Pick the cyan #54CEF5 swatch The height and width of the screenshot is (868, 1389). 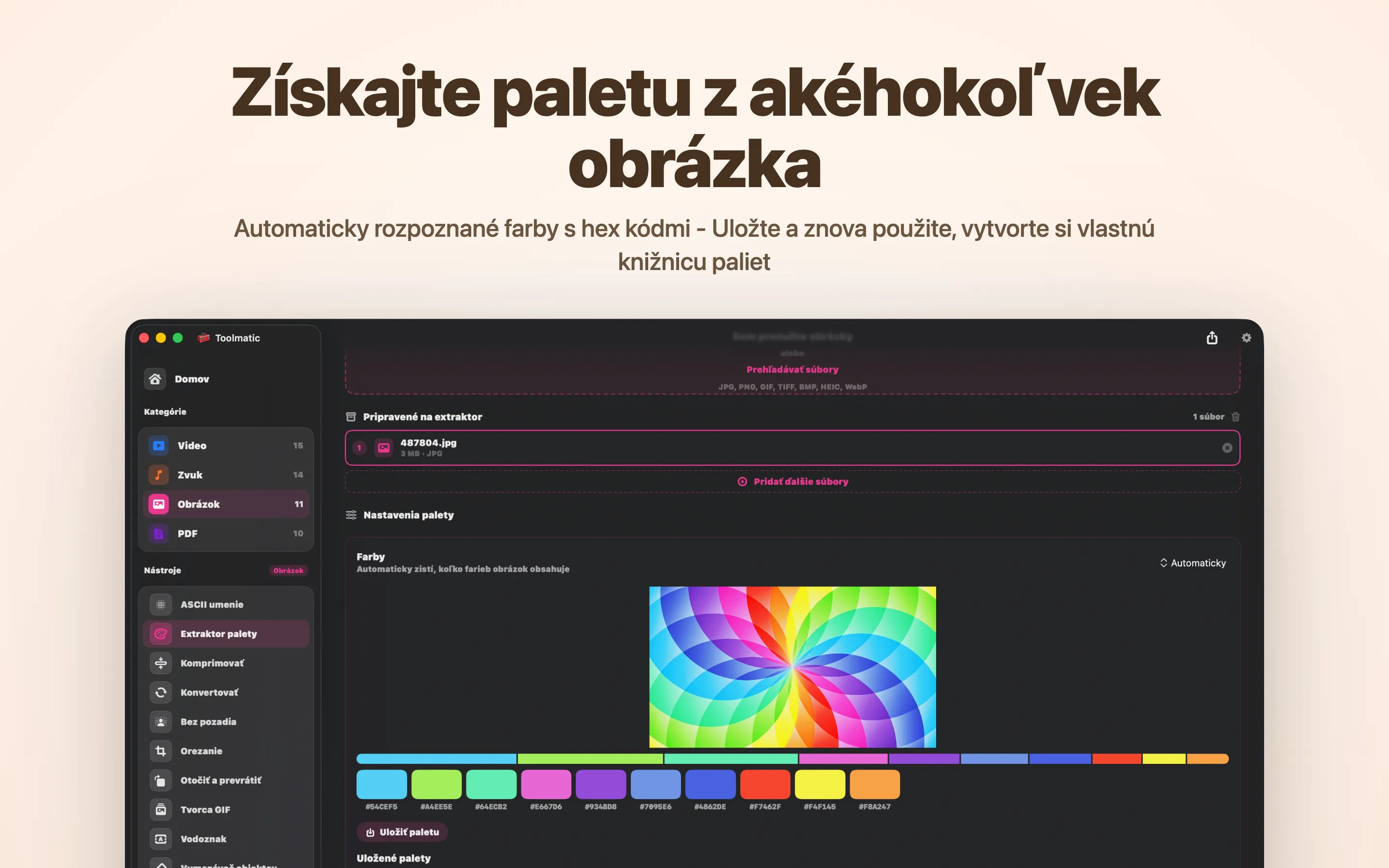tap(381, 784)
